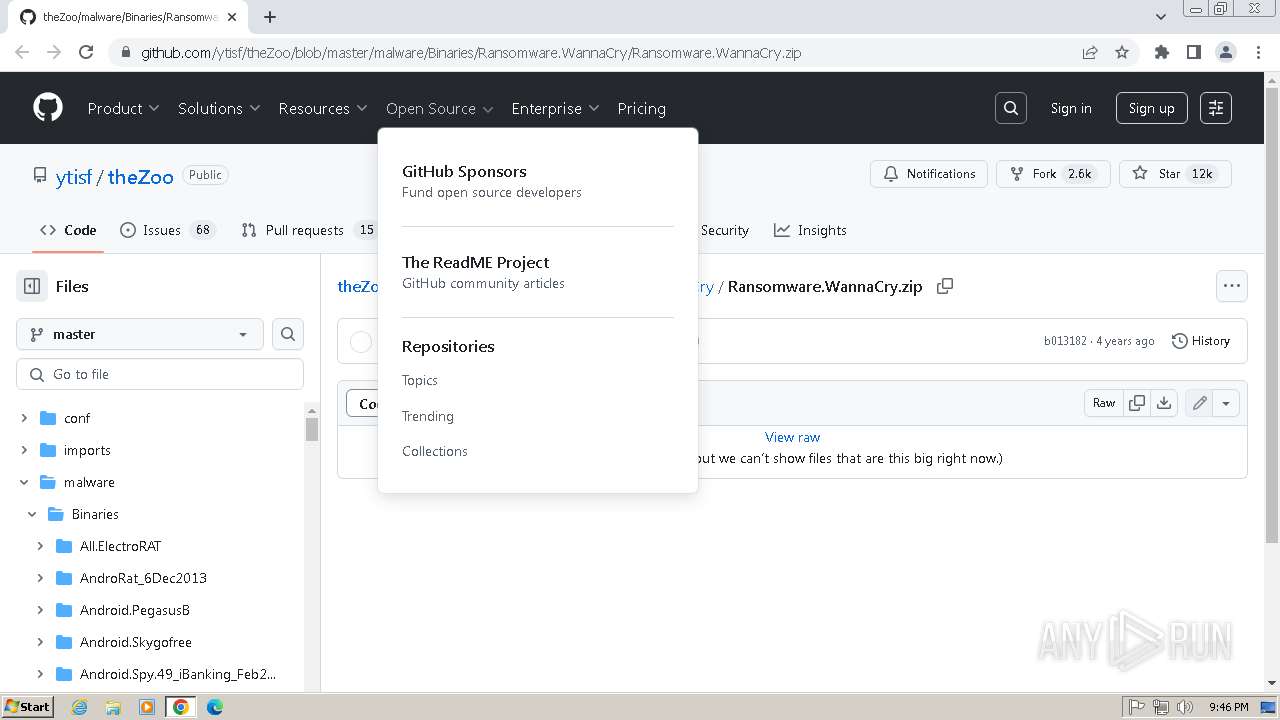Click the View raw link
Viewport: 1280px width, 720px height.
pos(792,437)
